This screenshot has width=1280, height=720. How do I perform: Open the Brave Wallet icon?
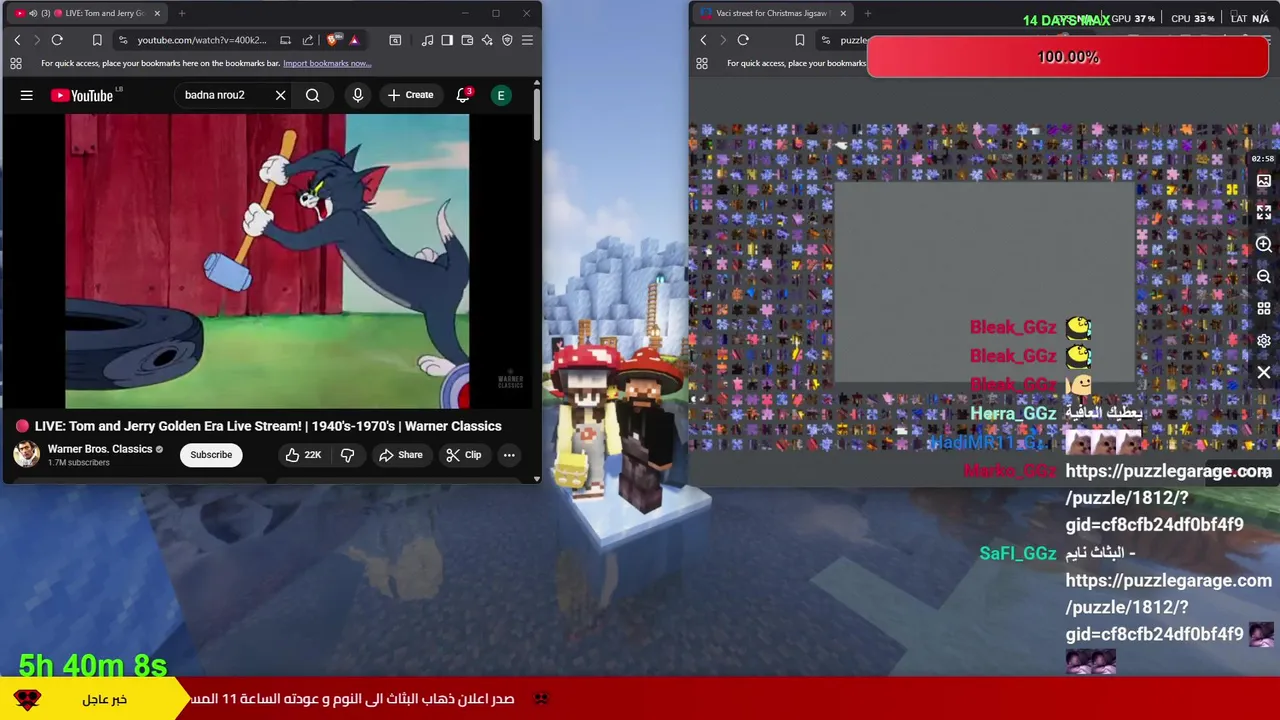[467, 40]
